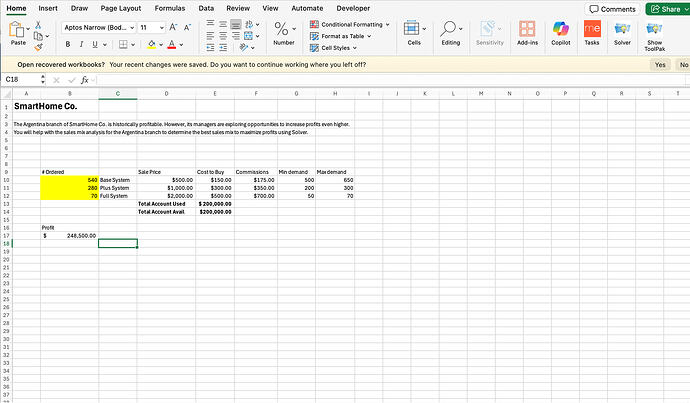690x403 pixels.
Task: Open the Tasks add-in icon
Action: click(x=592, y=29)
